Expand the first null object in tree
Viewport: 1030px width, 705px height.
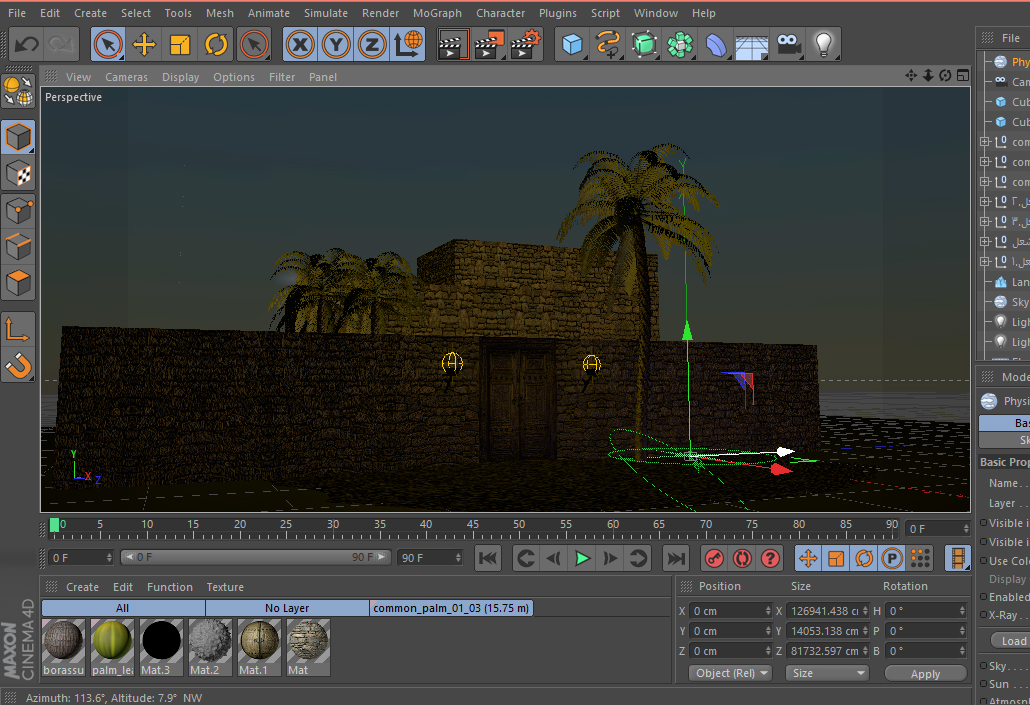pyautogui.click(x=984, y=142)
